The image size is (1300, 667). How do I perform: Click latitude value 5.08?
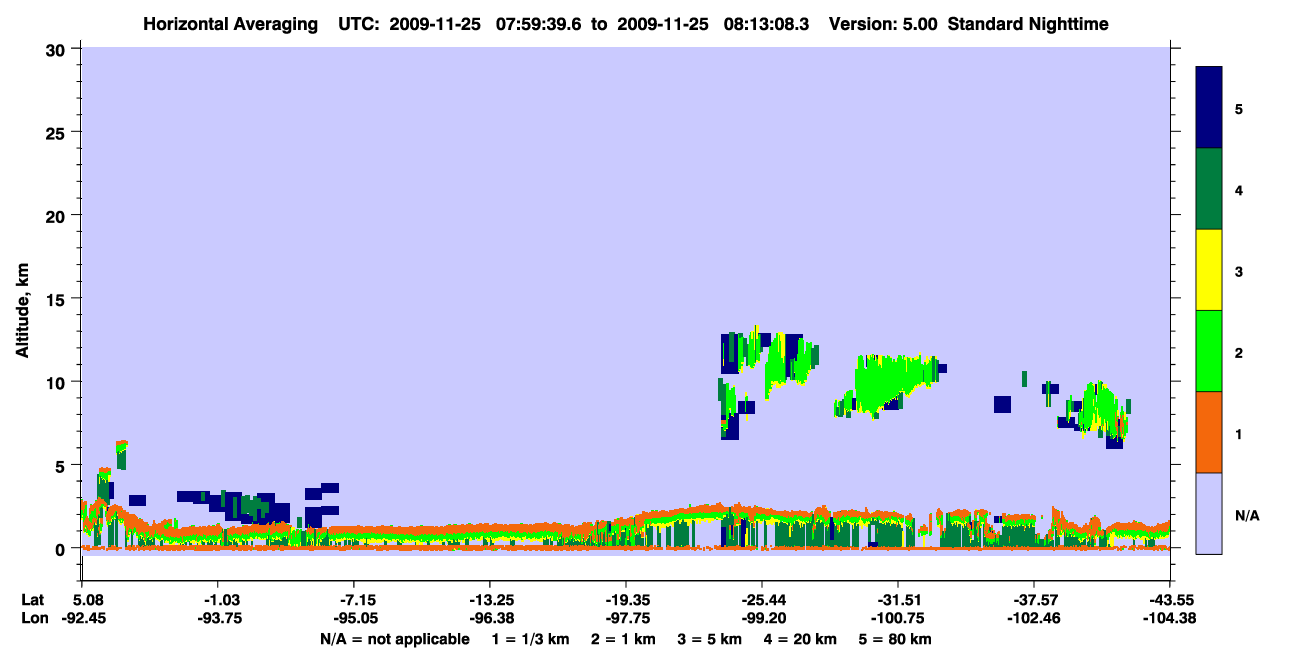89,600
